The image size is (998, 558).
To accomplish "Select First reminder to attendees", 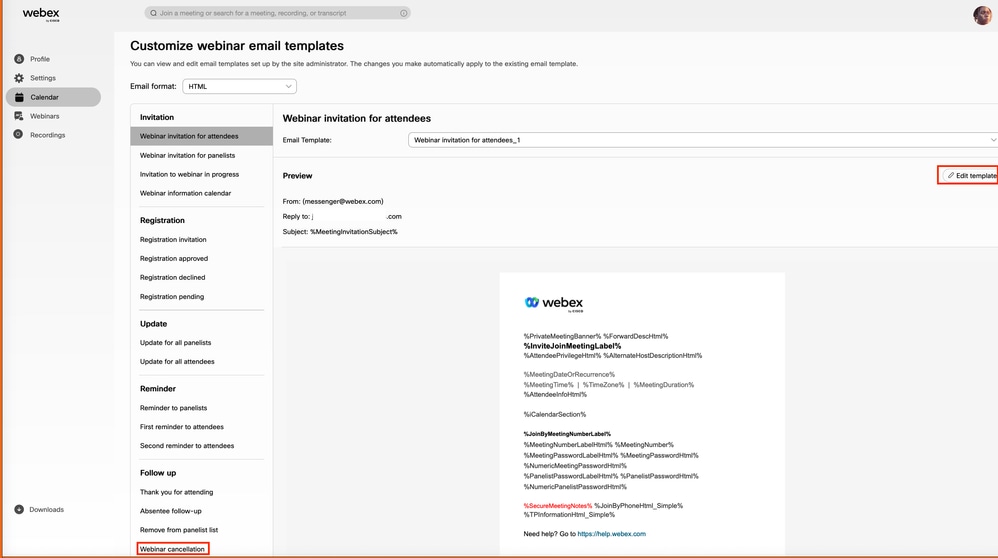I will (x=181, y=427).
